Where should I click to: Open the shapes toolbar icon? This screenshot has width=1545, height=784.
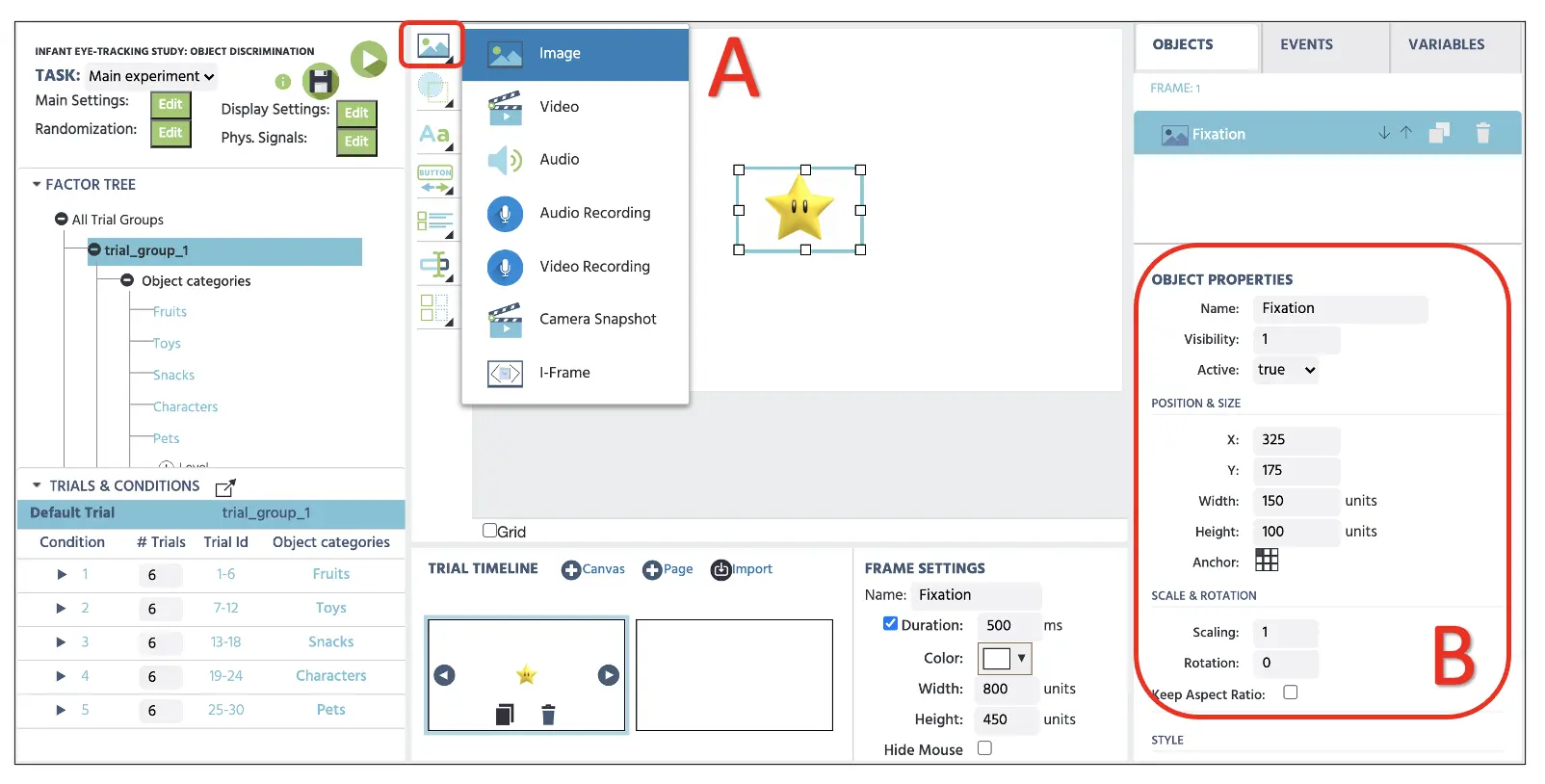tap(434, 90)
